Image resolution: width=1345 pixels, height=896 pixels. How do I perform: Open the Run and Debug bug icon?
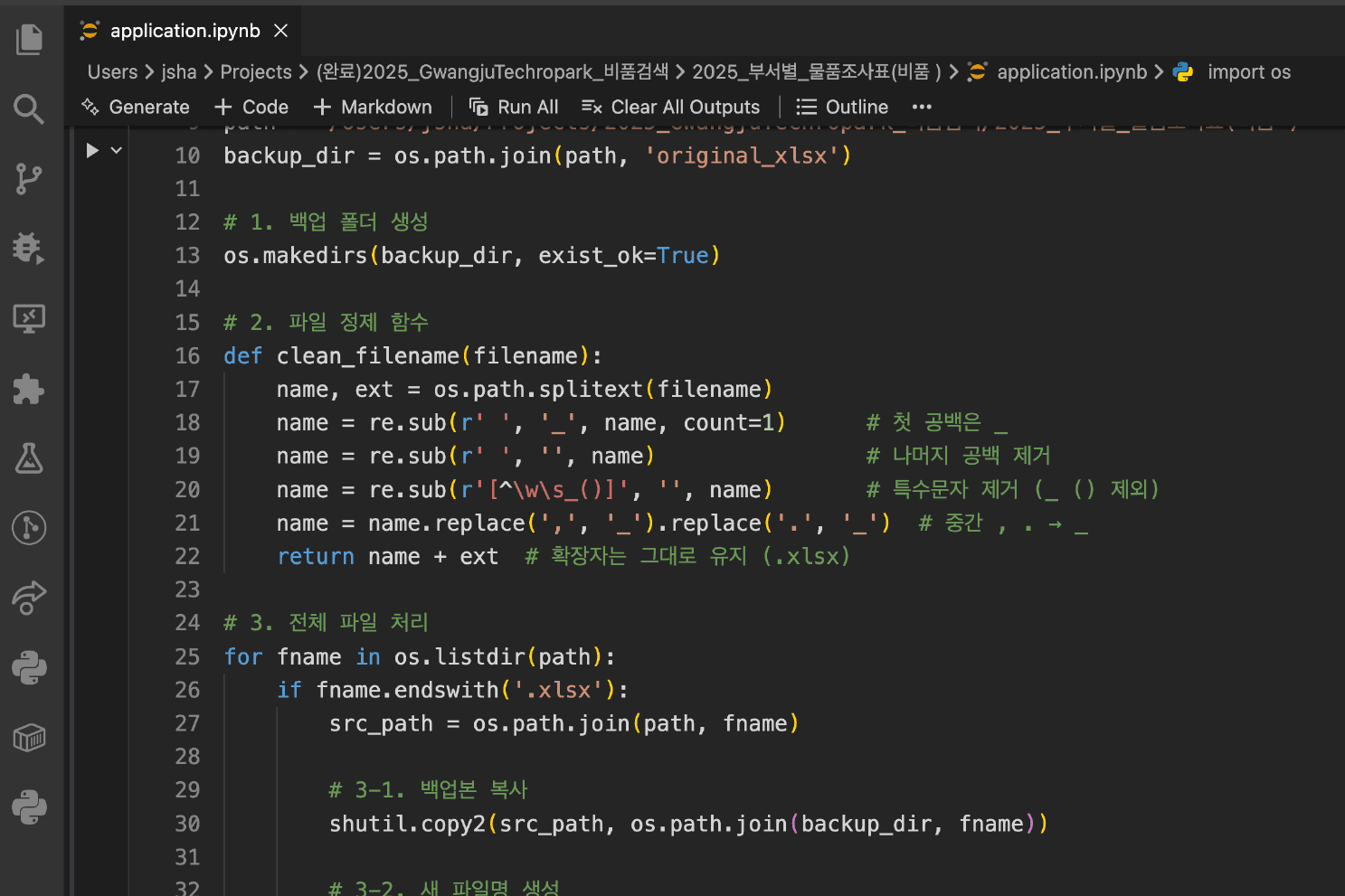click(x=30, y=248)
